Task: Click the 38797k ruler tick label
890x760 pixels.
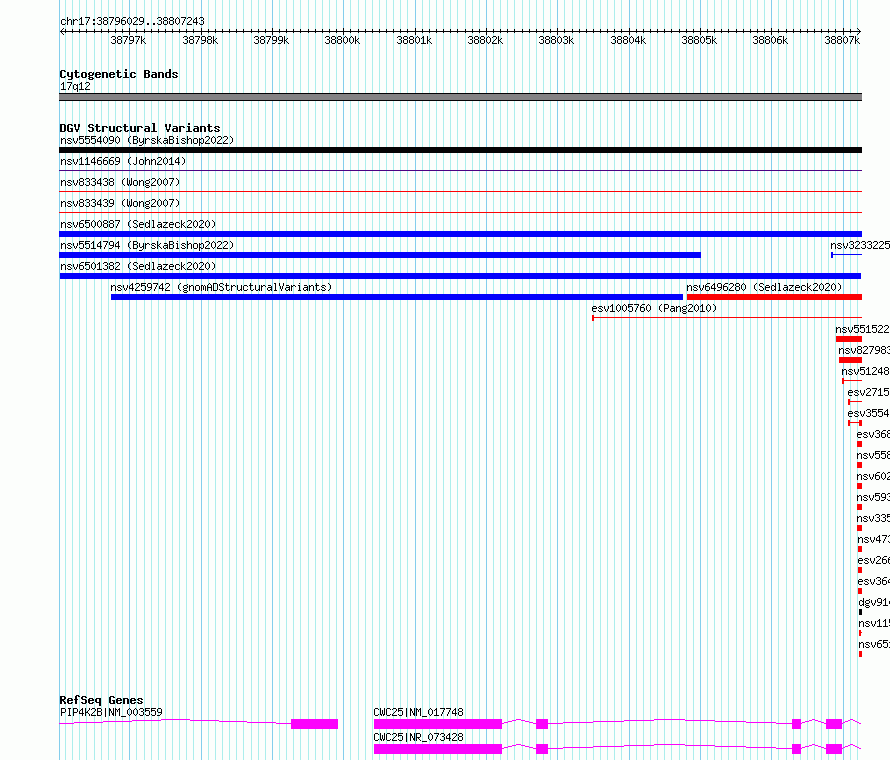Action: [x=128, y=40]
